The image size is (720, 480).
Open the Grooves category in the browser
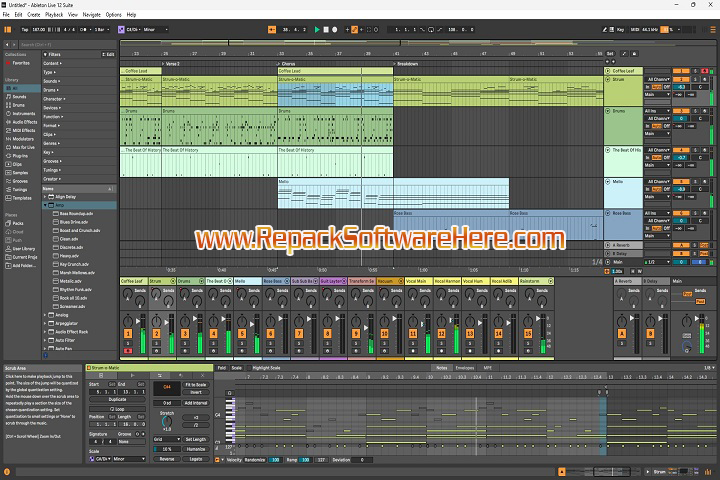[x=20, y=181]
